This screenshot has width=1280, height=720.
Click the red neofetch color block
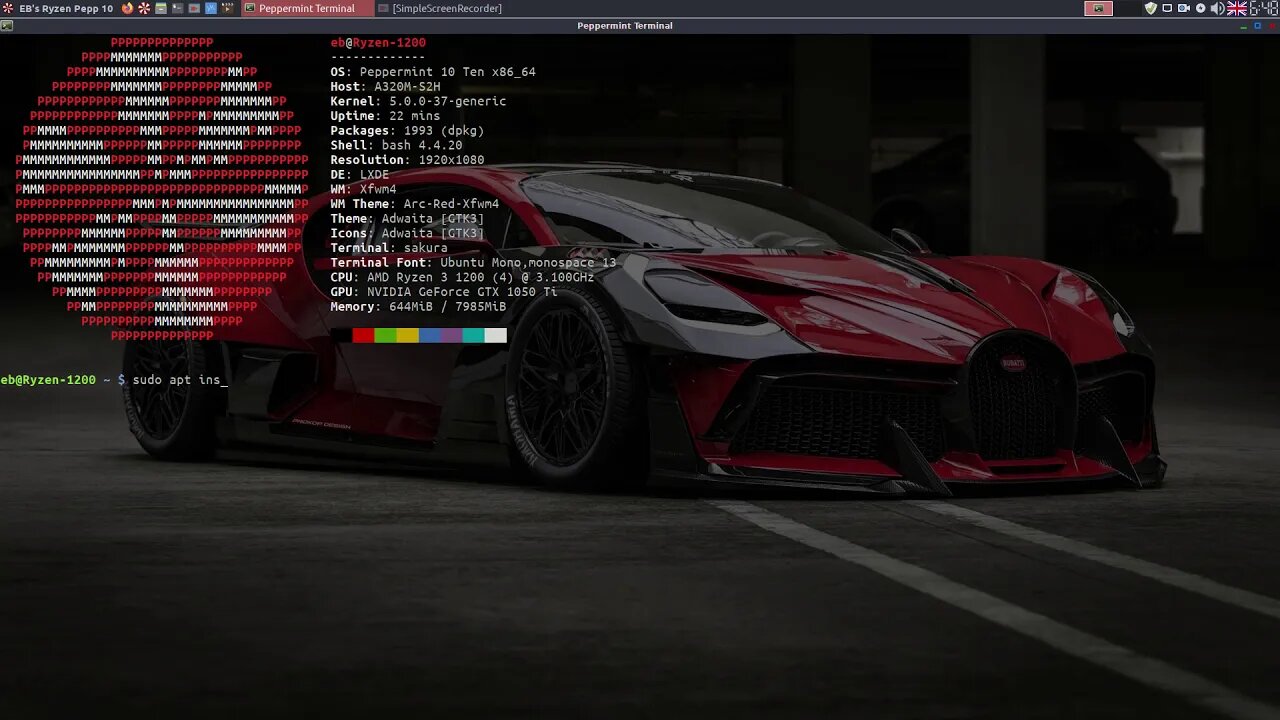point(363,335)
